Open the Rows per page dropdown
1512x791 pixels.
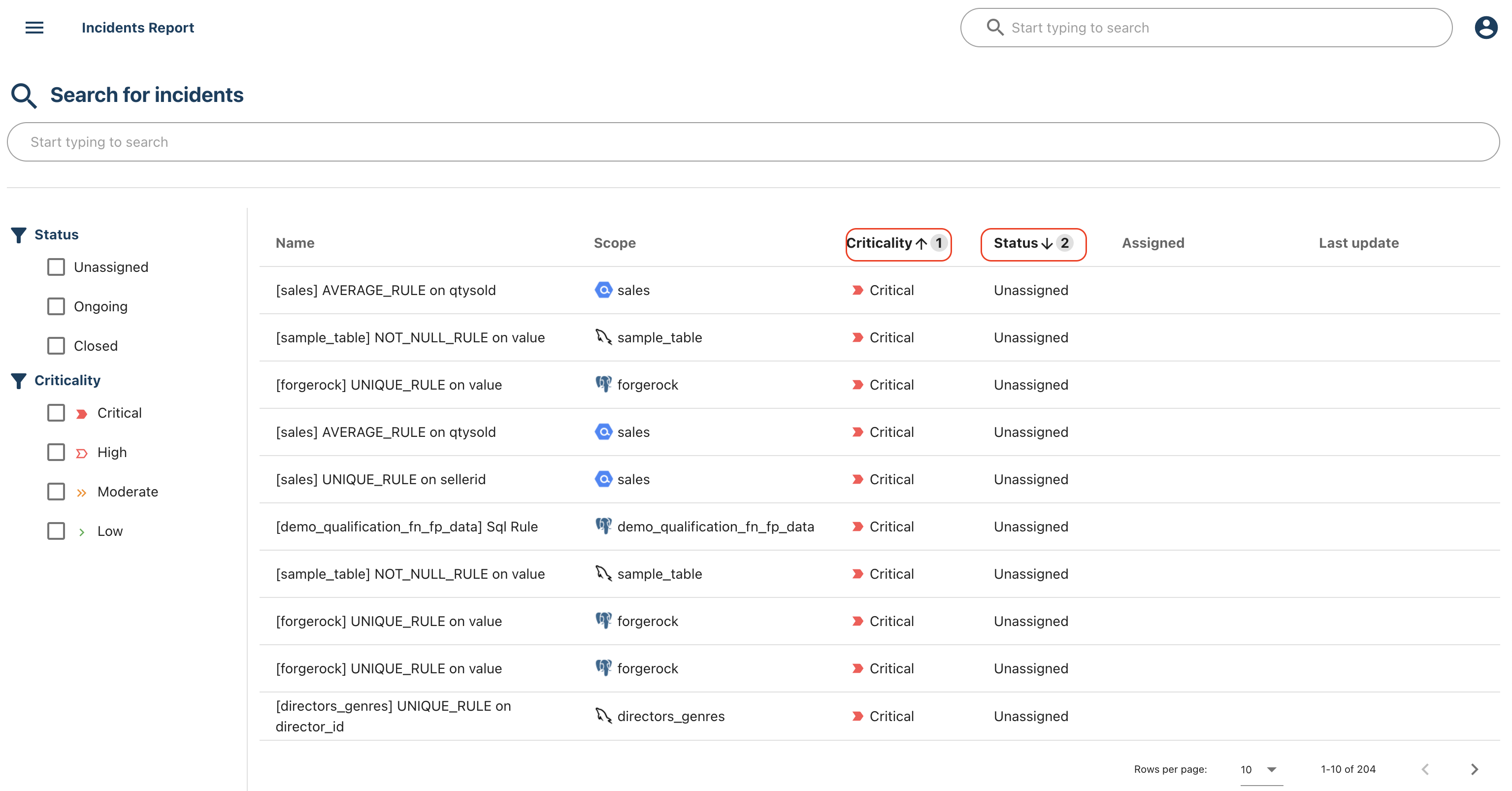coord(1260,769)
